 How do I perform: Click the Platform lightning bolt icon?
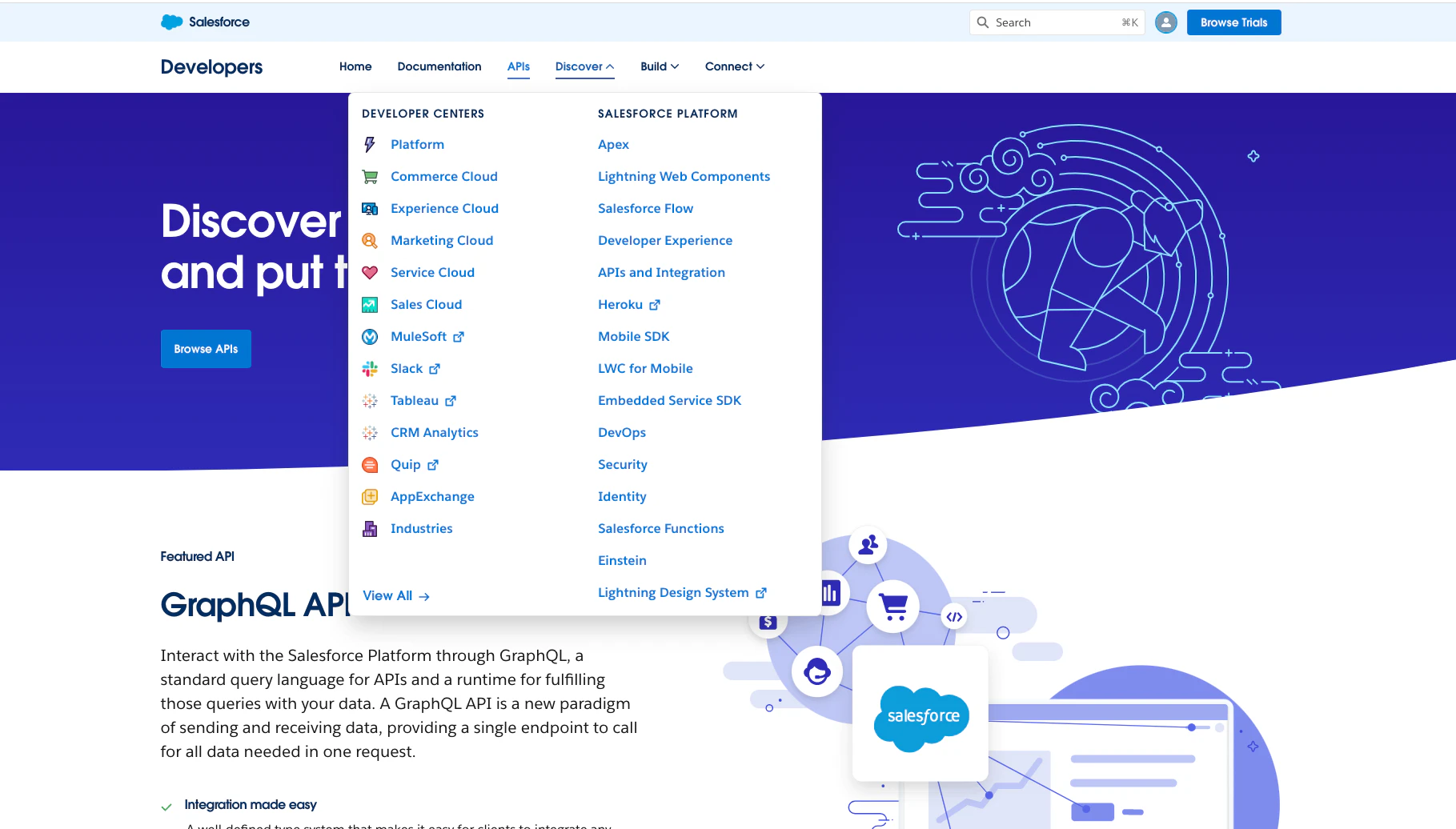point(370,144)
